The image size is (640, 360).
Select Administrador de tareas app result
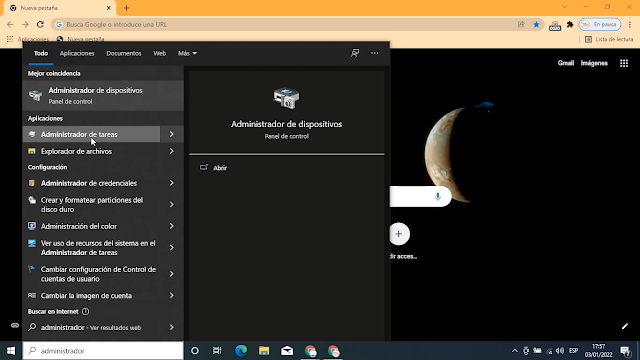[91, 134]
